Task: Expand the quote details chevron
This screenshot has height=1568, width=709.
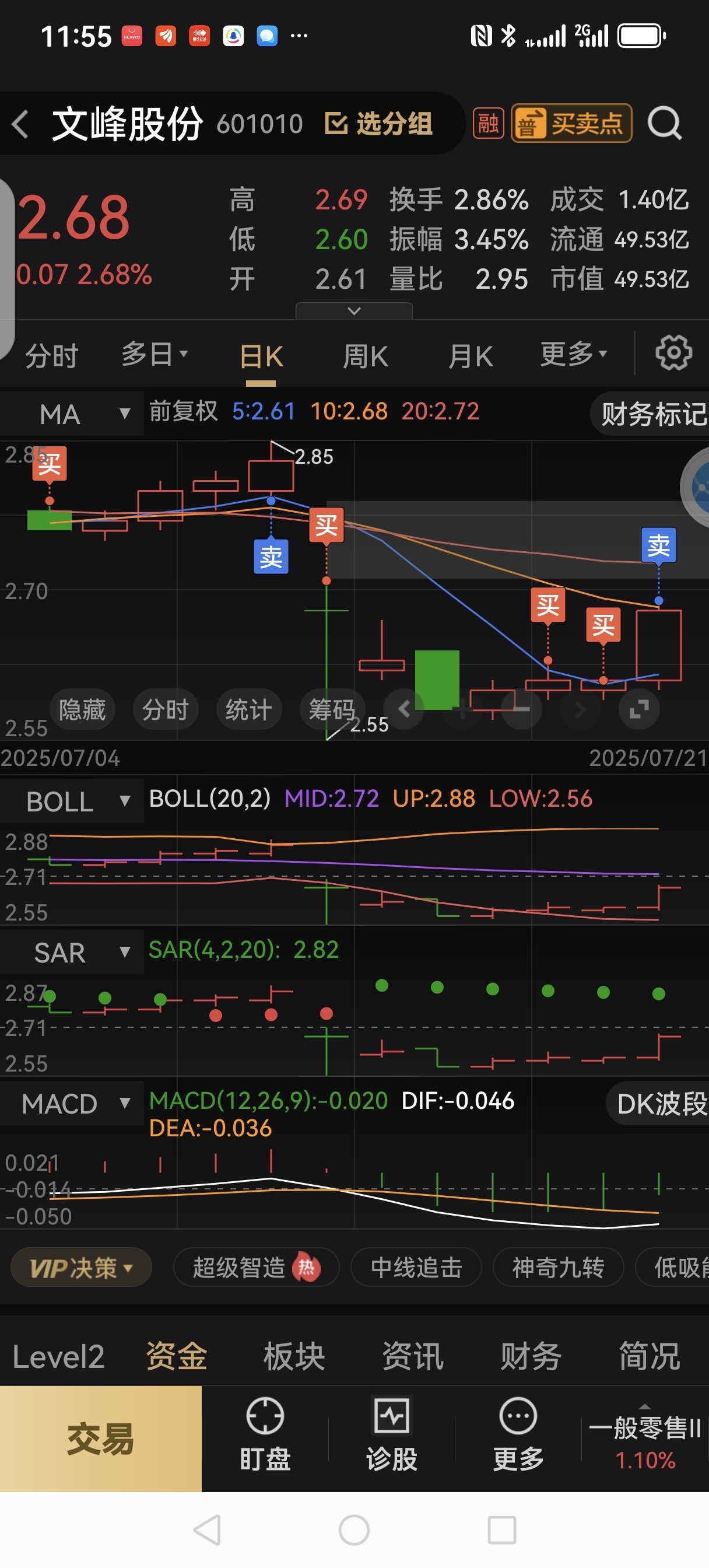Action: pos(353,311)
